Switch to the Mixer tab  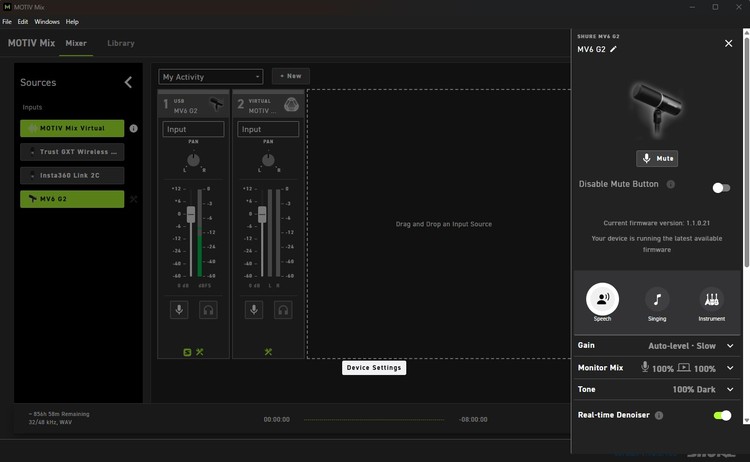[x=76, y=43]
